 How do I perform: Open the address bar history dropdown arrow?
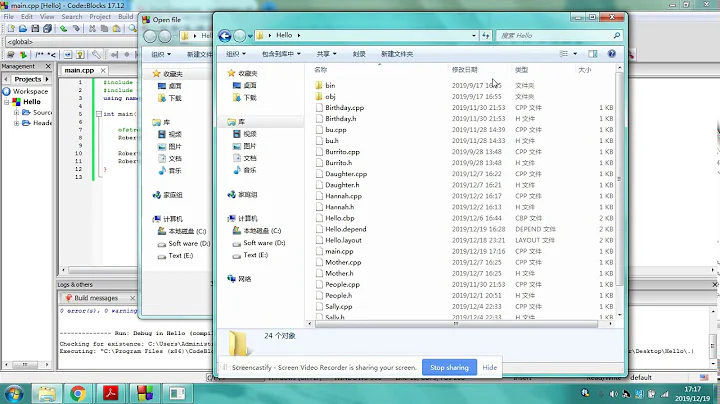(x=473, y=35)
